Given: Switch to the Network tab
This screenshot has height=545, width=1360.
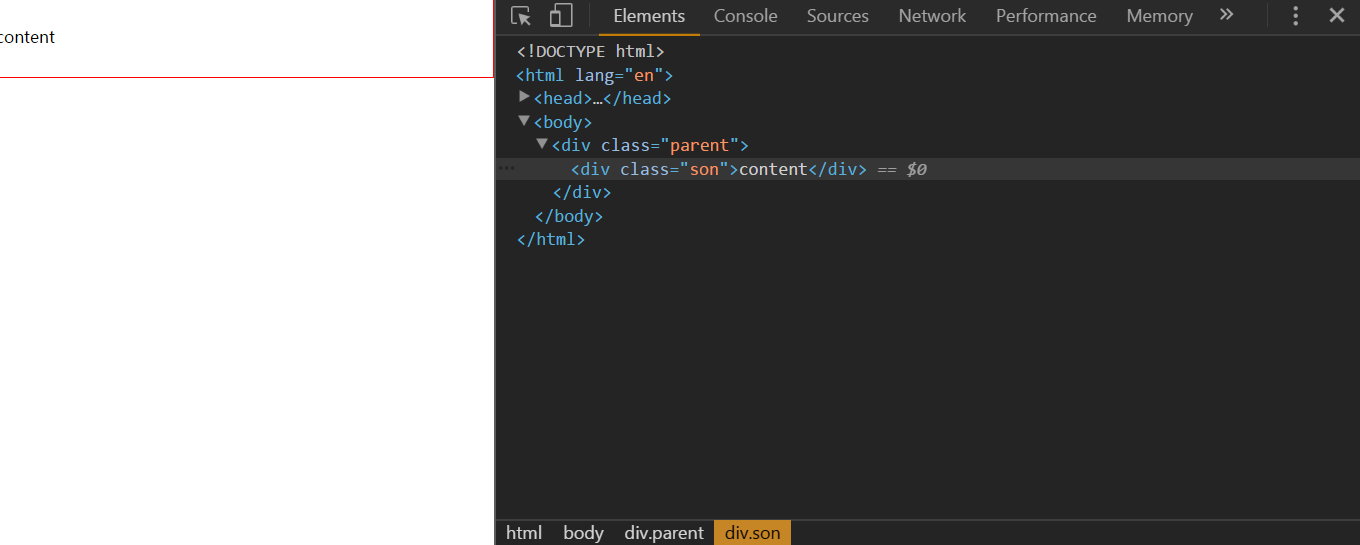Looking at the screenshot, I should click(932, 16).
